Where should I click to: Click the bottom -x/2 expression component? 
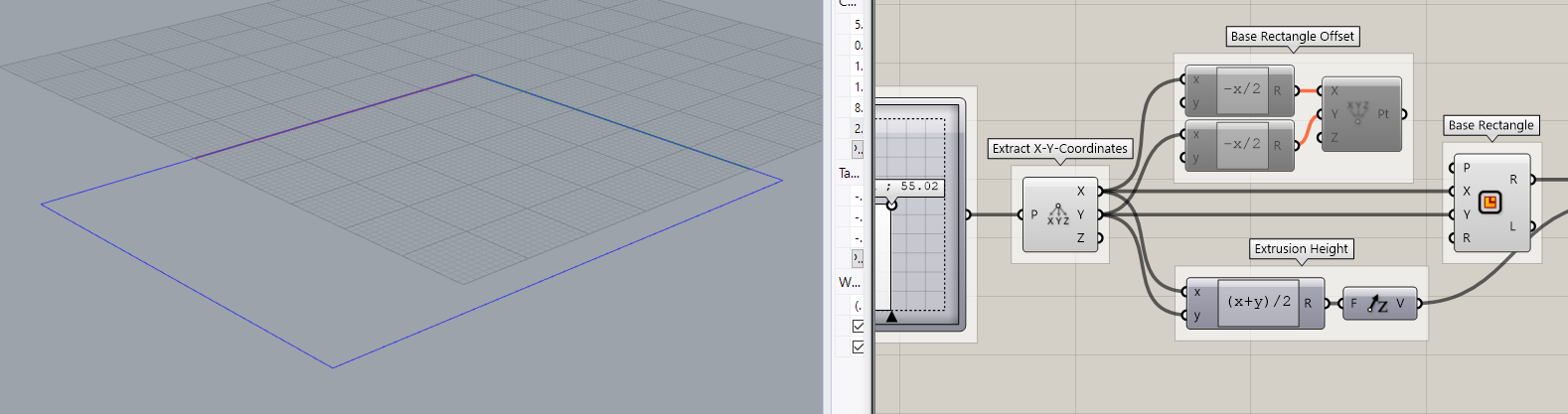pyautogui.click(x=1241, y=144)
